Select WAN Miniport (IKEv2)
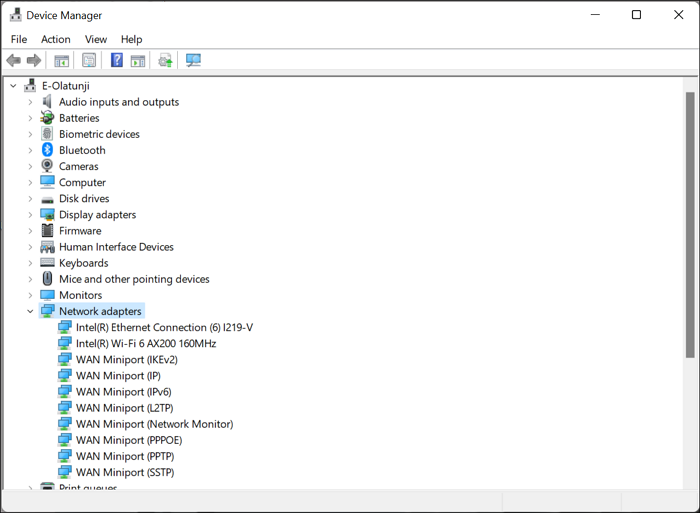This screenshot has width=700, height=513. click(x=127, y=359)
